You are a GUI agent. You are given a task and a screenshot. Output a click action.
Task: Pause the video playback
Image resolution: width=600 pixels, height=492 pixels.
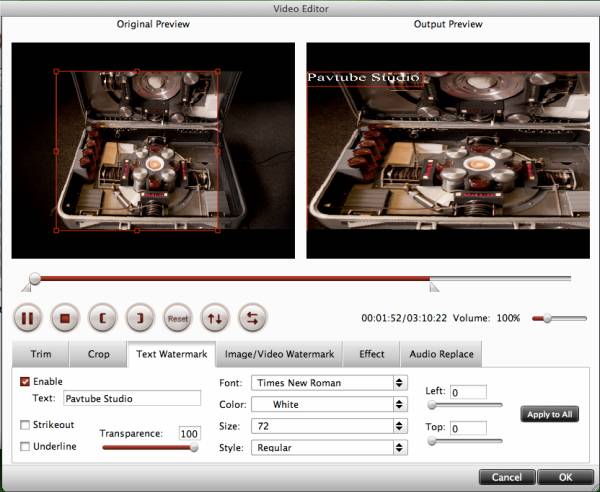click(27, 318)
